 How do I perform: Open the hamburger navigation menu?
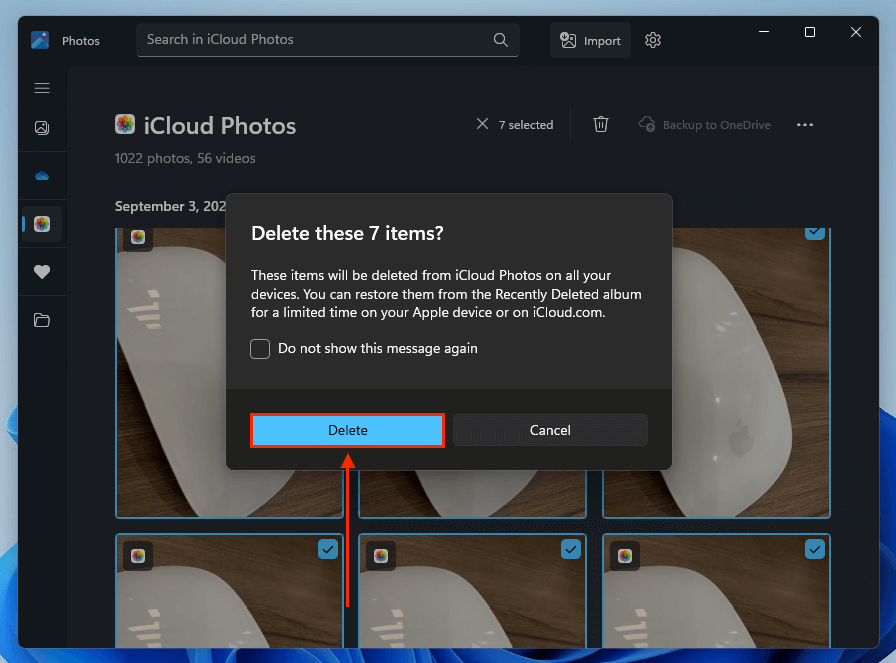pyautogui.click(x=42, y=88)
